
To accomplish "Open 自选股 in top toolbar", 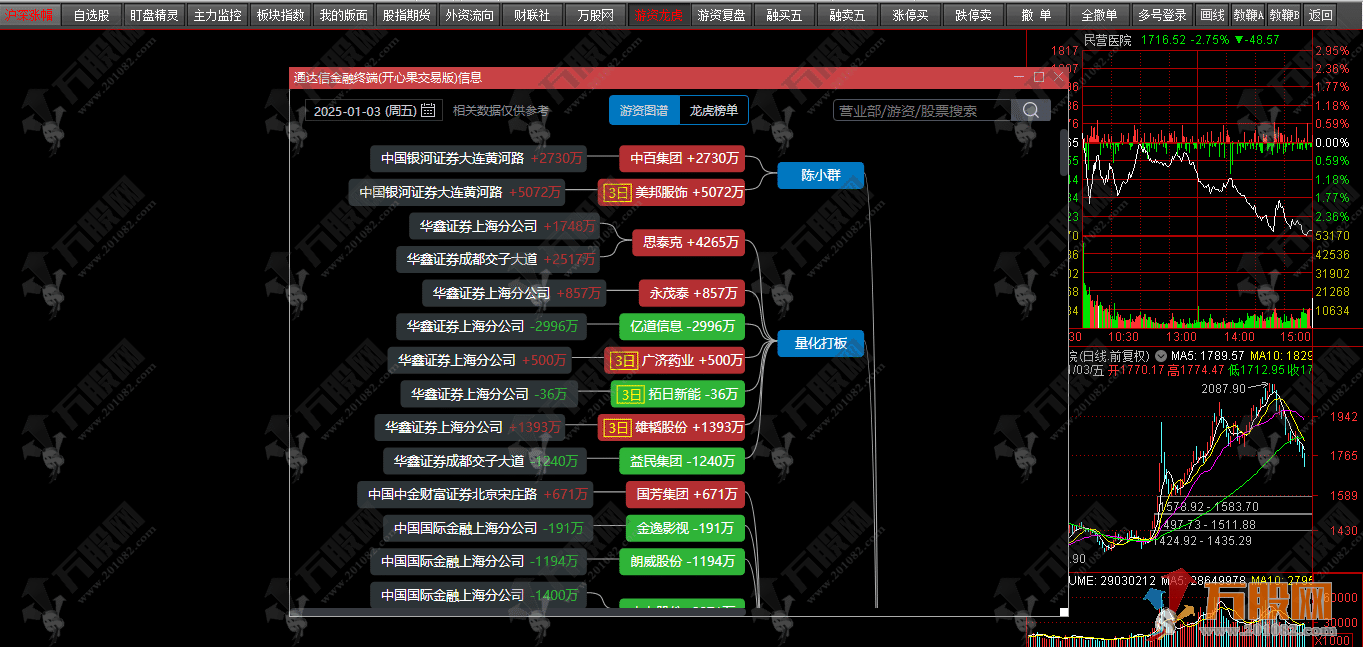I will (92, 15).
